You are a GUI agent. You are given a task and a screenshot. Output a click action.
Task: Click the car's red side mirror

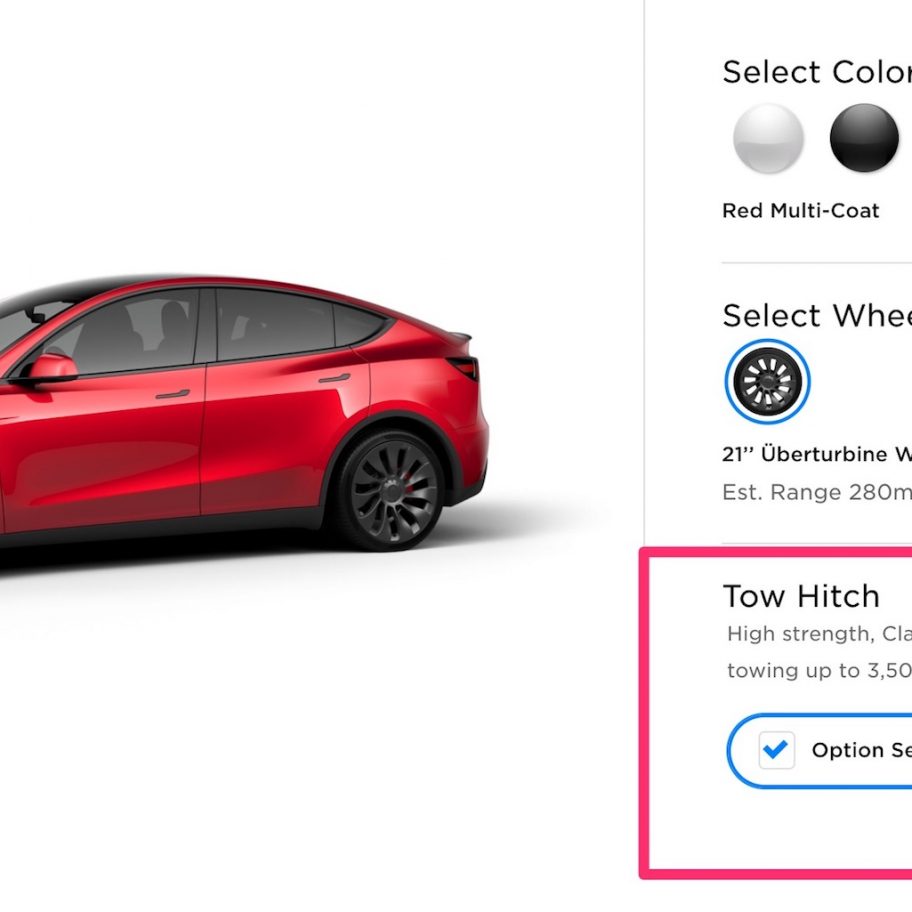point(52,368)
